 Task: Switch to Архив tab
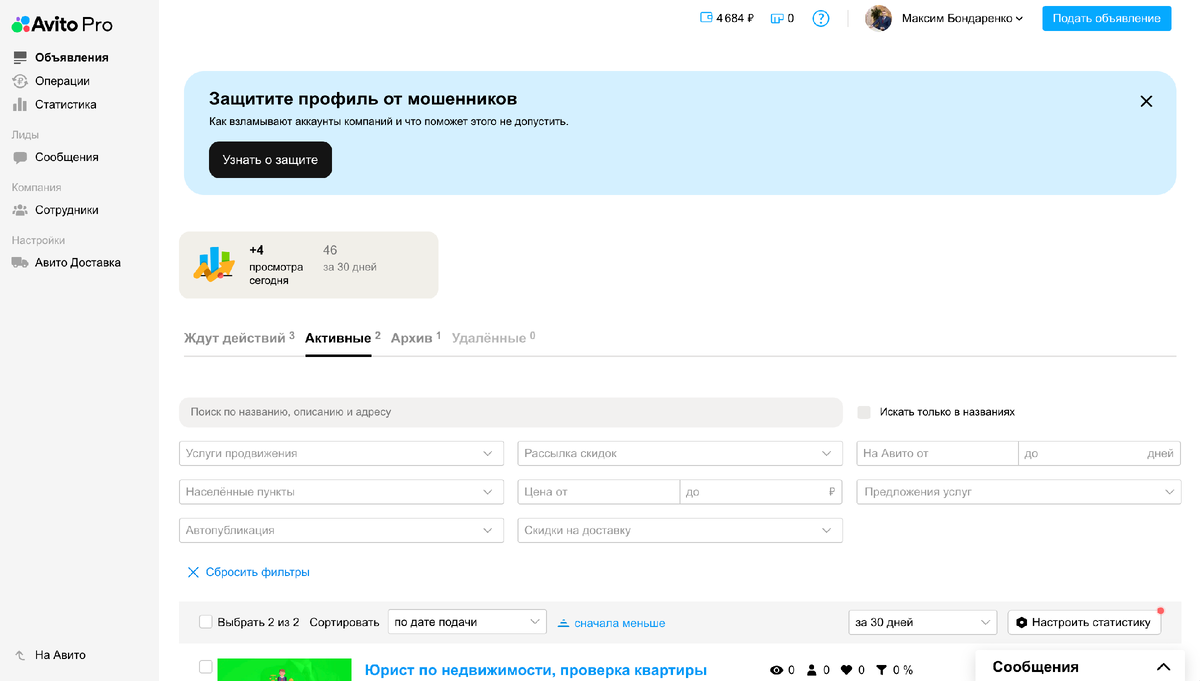(416, 338)
